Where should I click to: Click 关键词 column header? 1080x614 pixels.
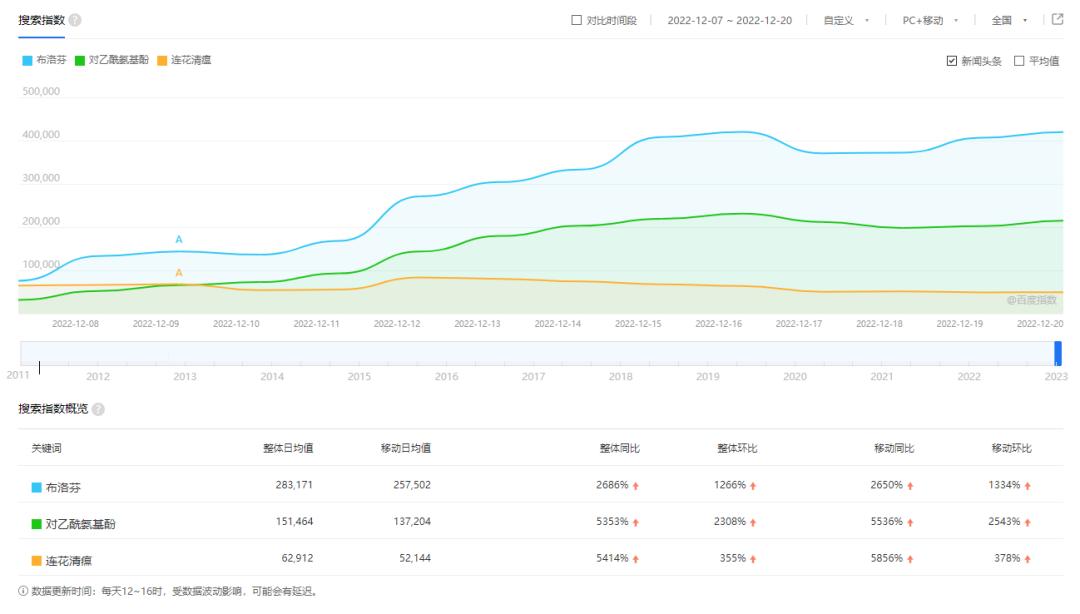click(x=46, y=448)
